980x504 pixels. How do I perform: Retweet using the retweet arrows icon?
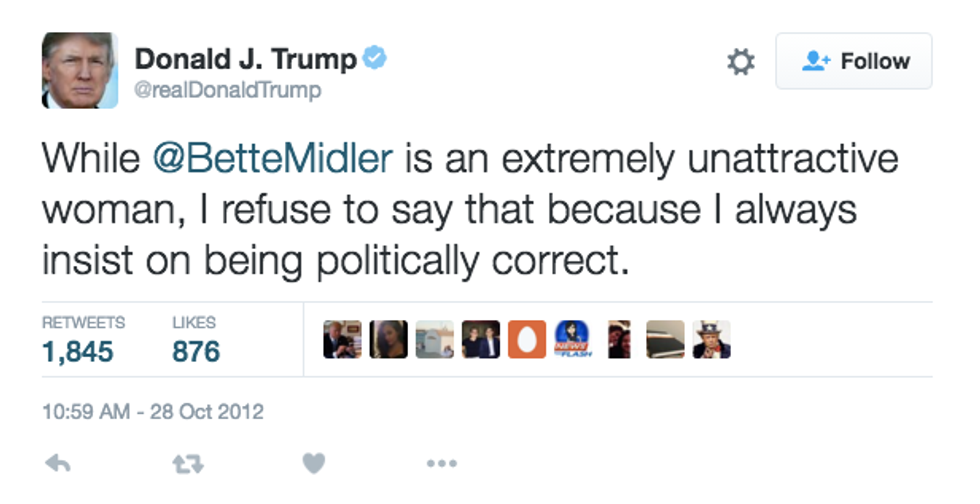pyautogui.click(x=184, y=463)
